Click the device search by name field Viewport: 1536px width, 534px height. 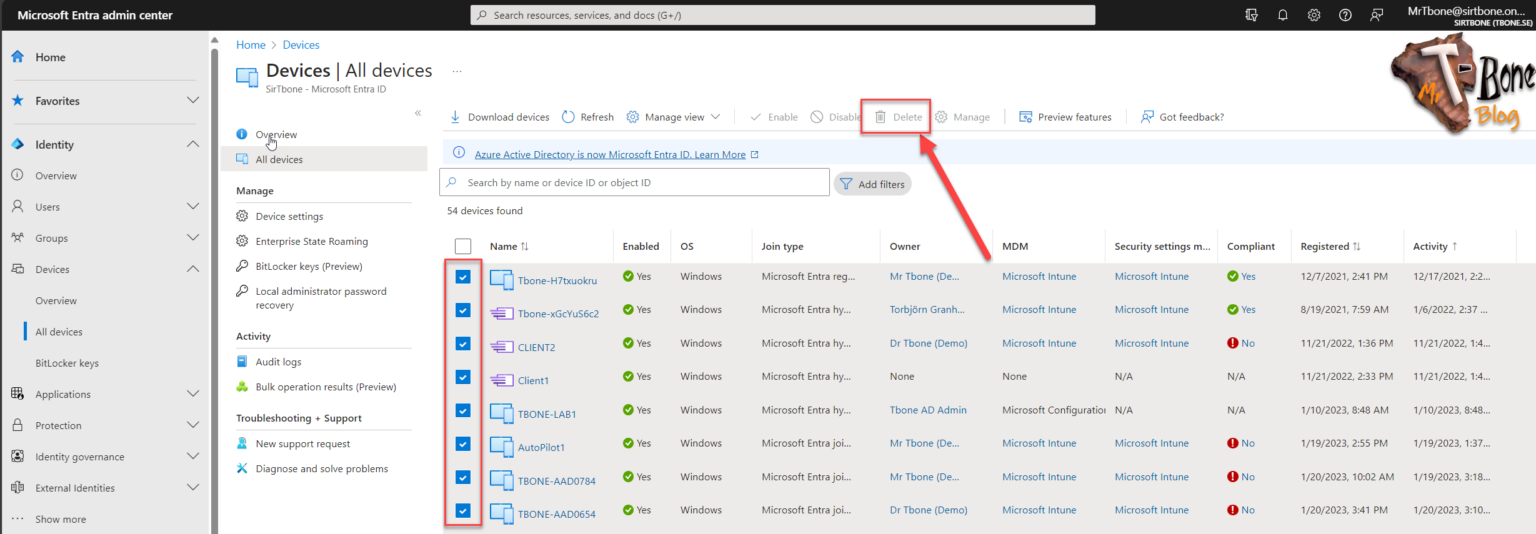click(x=635, y=183)
